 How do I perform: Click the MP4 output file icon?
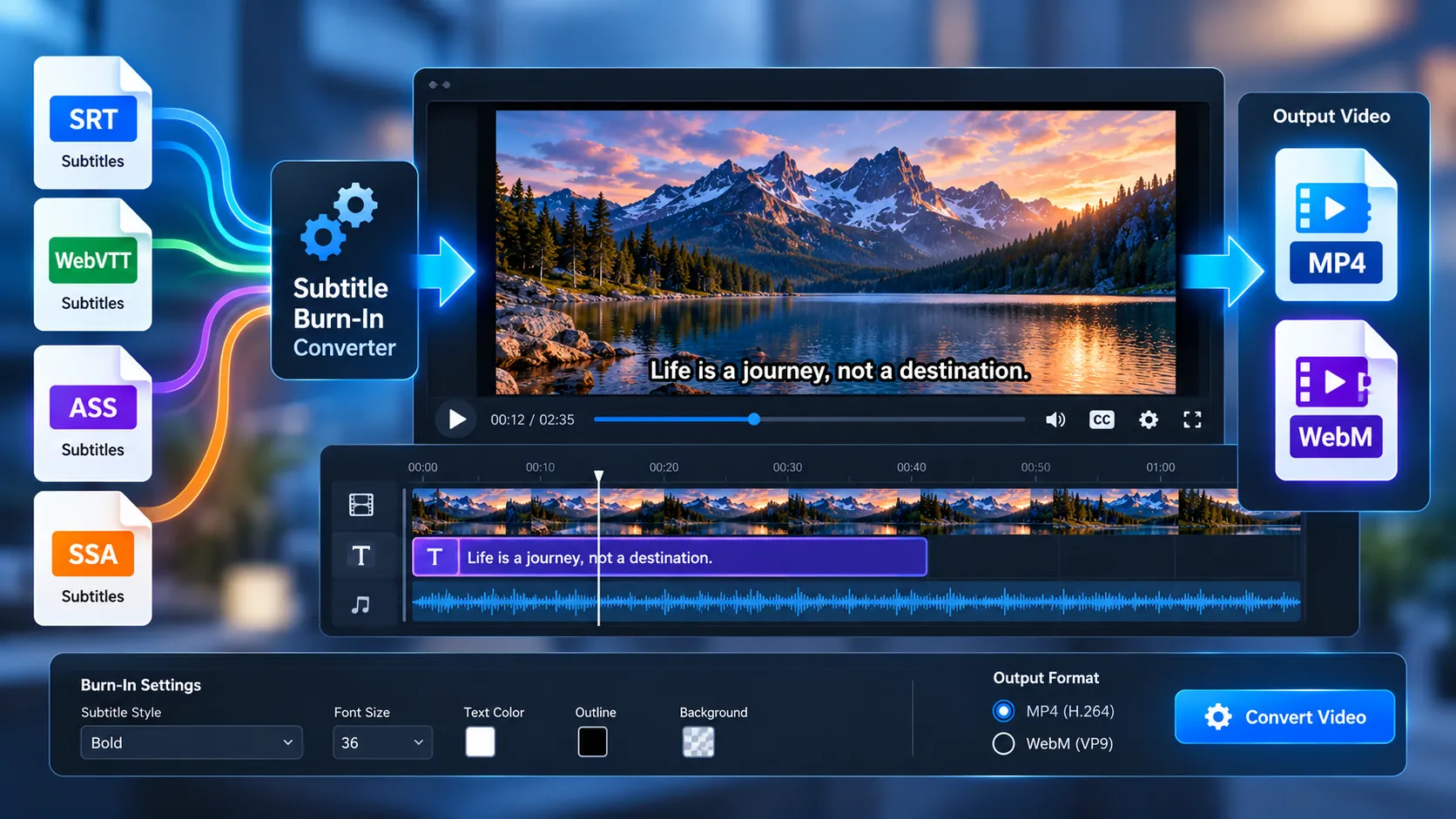coord(1337,225)
